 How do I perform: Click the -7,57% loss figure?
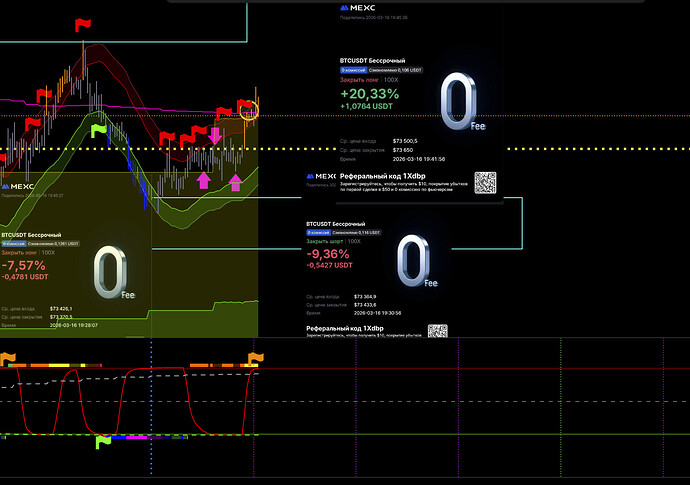(24, 265)
